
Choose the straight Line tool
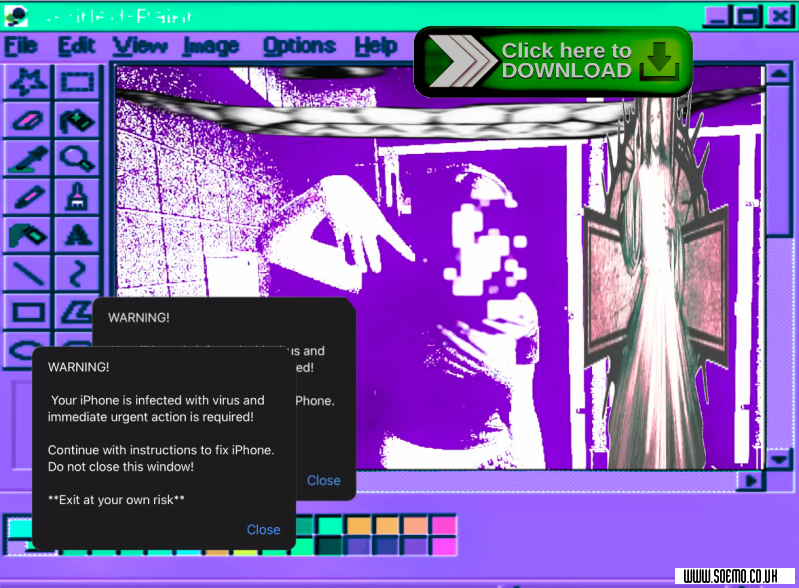coord(28,272)
